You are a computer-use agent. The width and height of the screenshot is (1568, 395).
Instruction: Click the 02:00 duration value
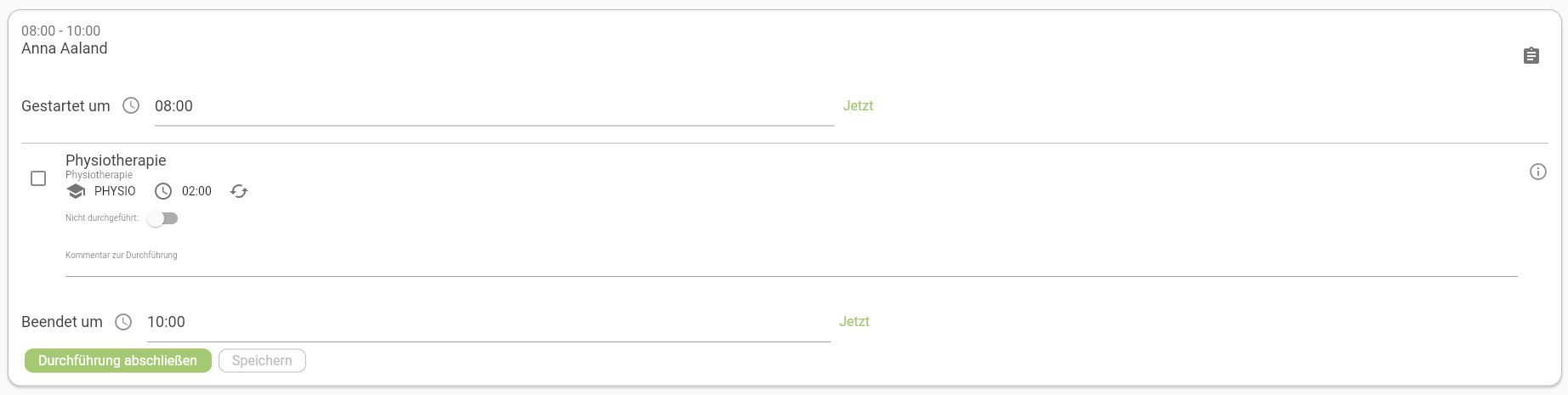tap(196, 191)
